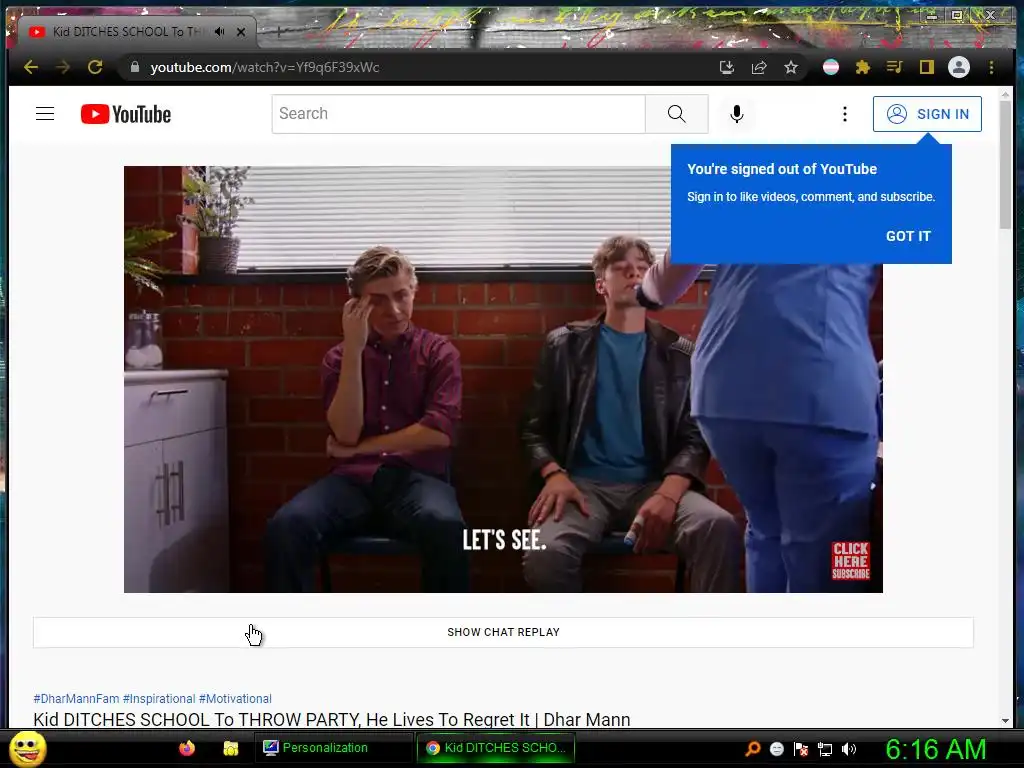Open the Action Center flag tray icon
Viewport: 1024px width, 768px height.
801,748
